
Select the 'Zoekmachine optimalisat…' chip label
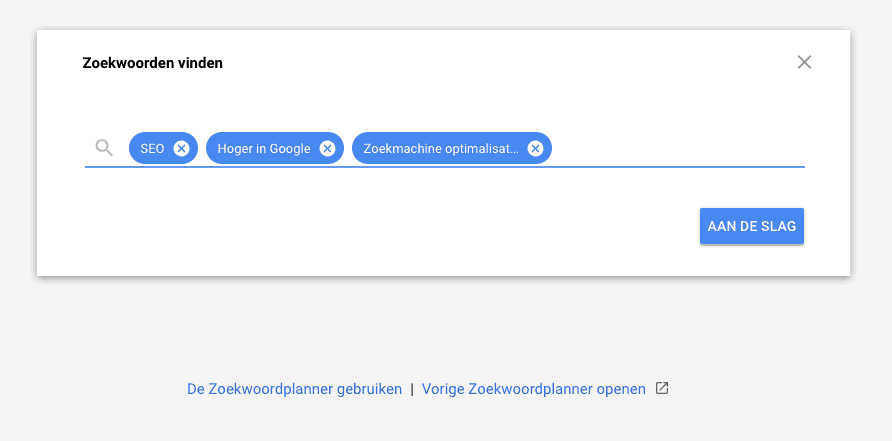pos(441,149)
